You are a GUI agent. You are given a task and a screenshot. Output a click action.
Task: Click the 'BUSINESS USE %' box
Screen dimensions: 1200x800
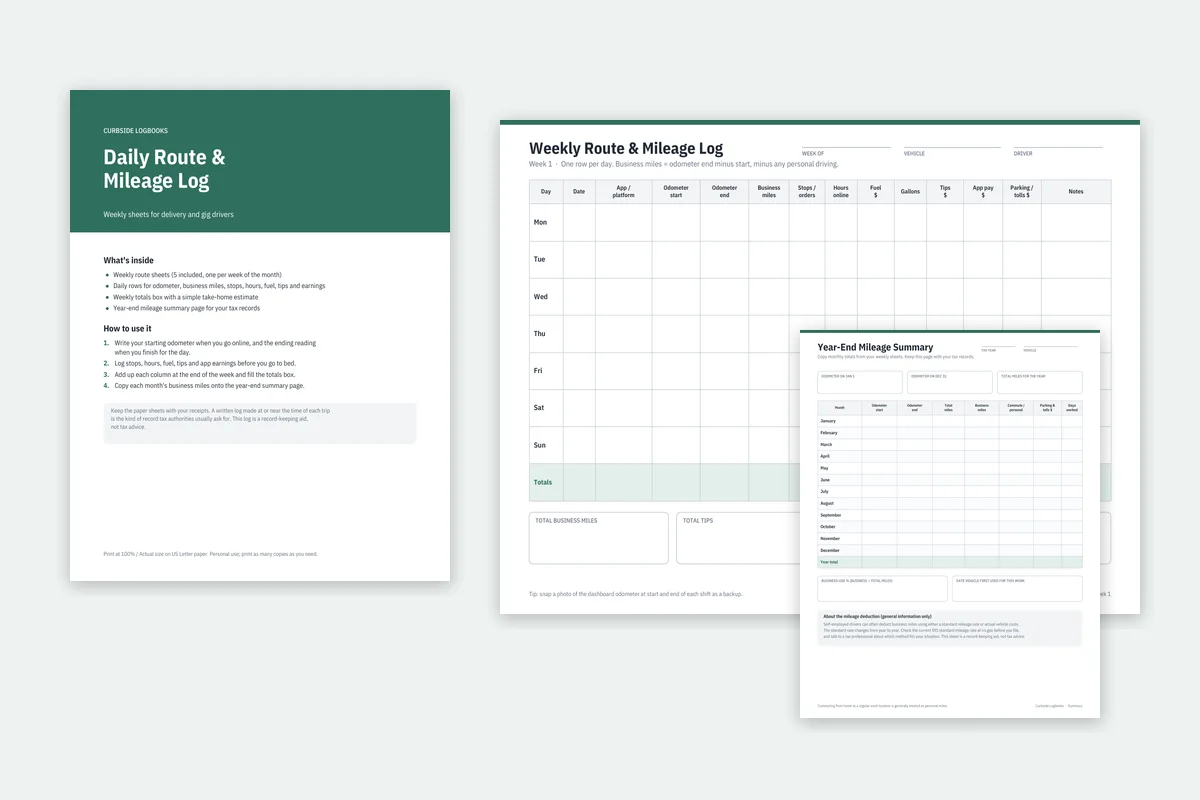point(882,588)
